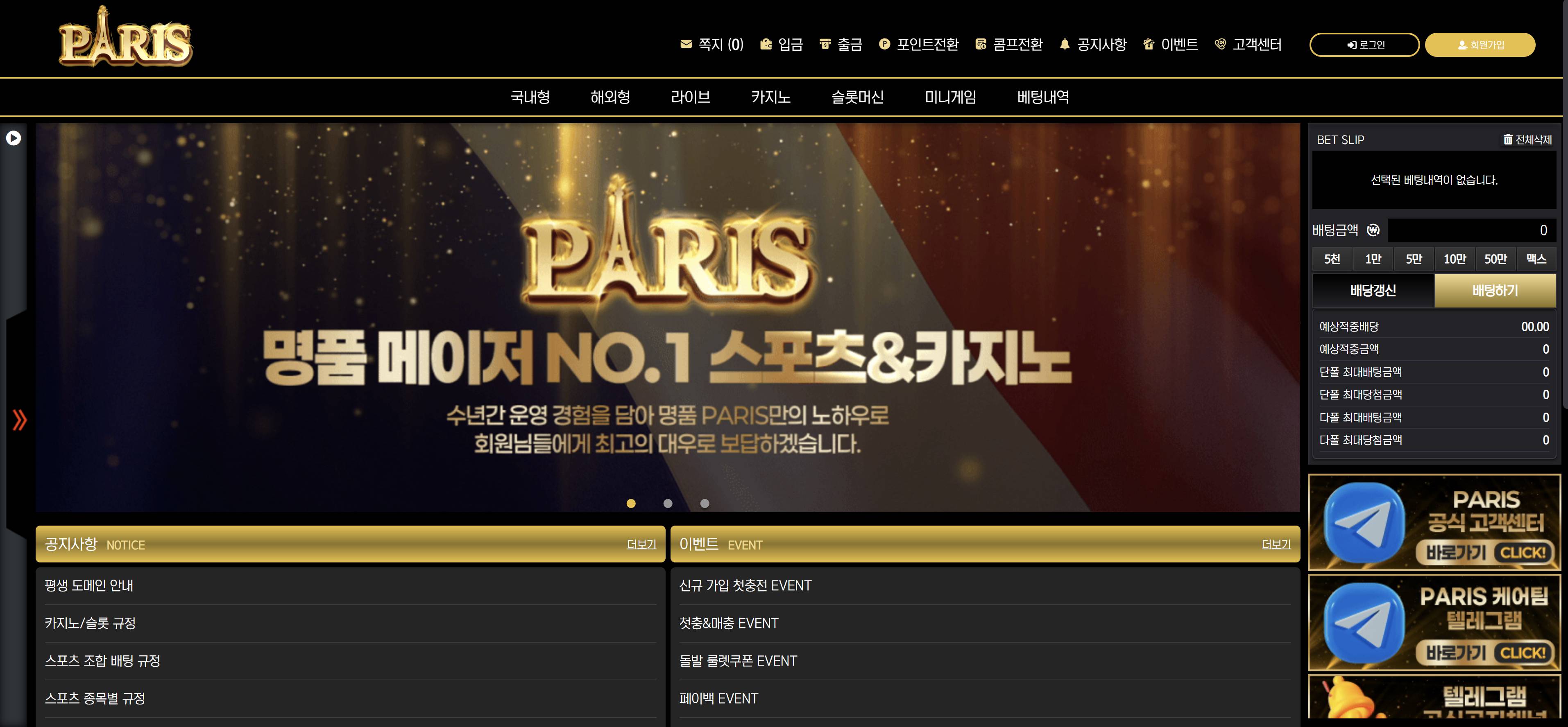Click the gold 배팅하기 button
1568x727 pixels.
click(x=1495, y=291)
